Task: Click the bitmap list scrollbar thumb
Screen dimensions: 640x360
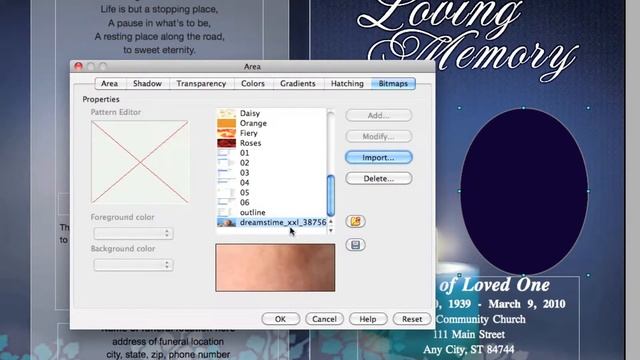Action: click(x=331, y=196)
